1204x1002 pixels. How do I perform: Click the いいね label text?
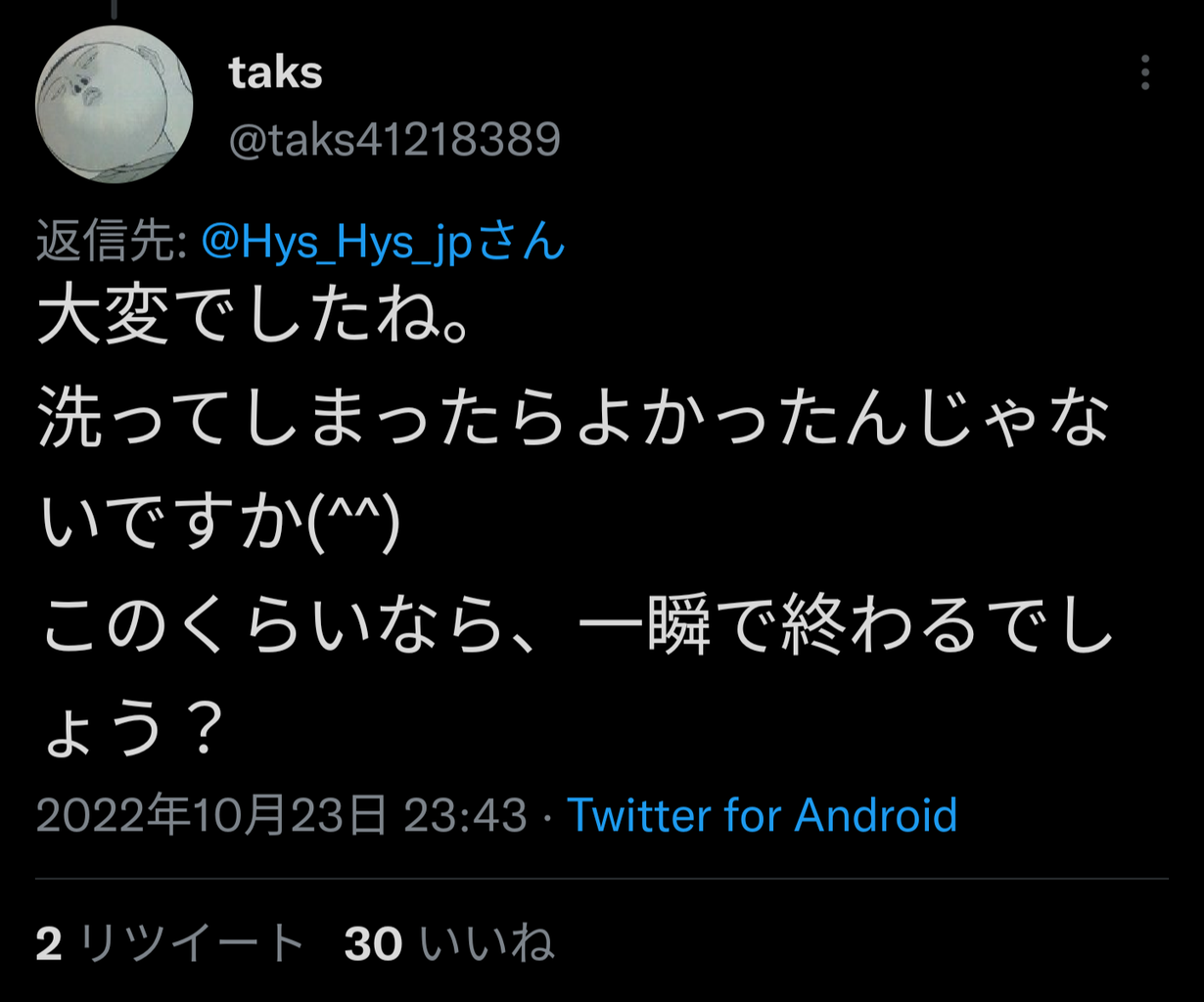pyautogui.click(x=486, y=944)
